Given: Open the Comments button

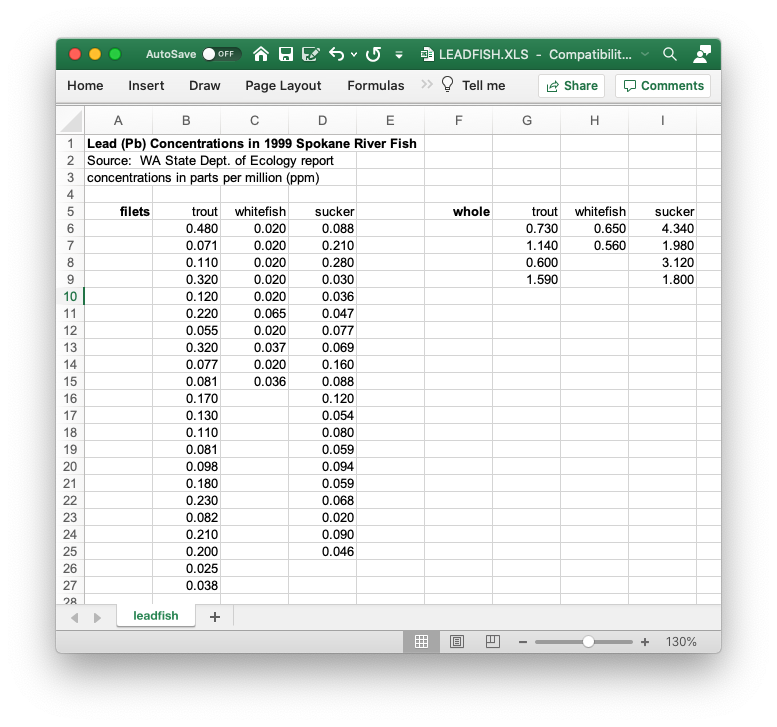Looking at the screenshot, I should (663, 86).
